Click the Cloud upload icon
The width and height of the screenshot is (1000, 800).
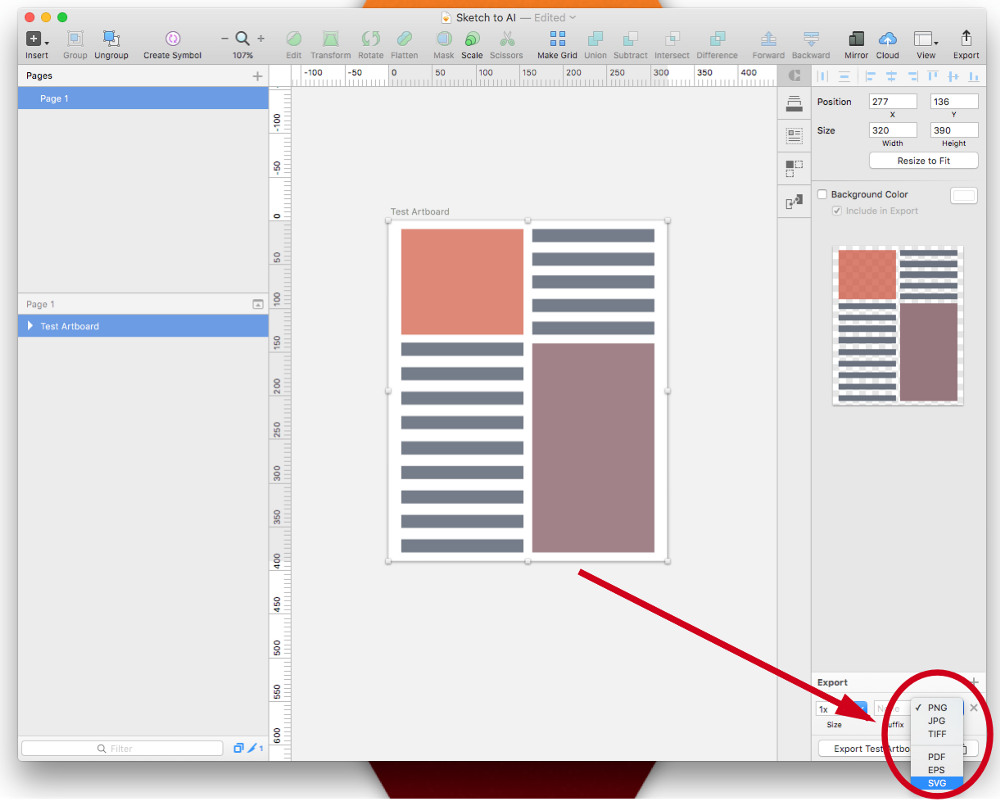pyautogui.click(x=887, y=39)
